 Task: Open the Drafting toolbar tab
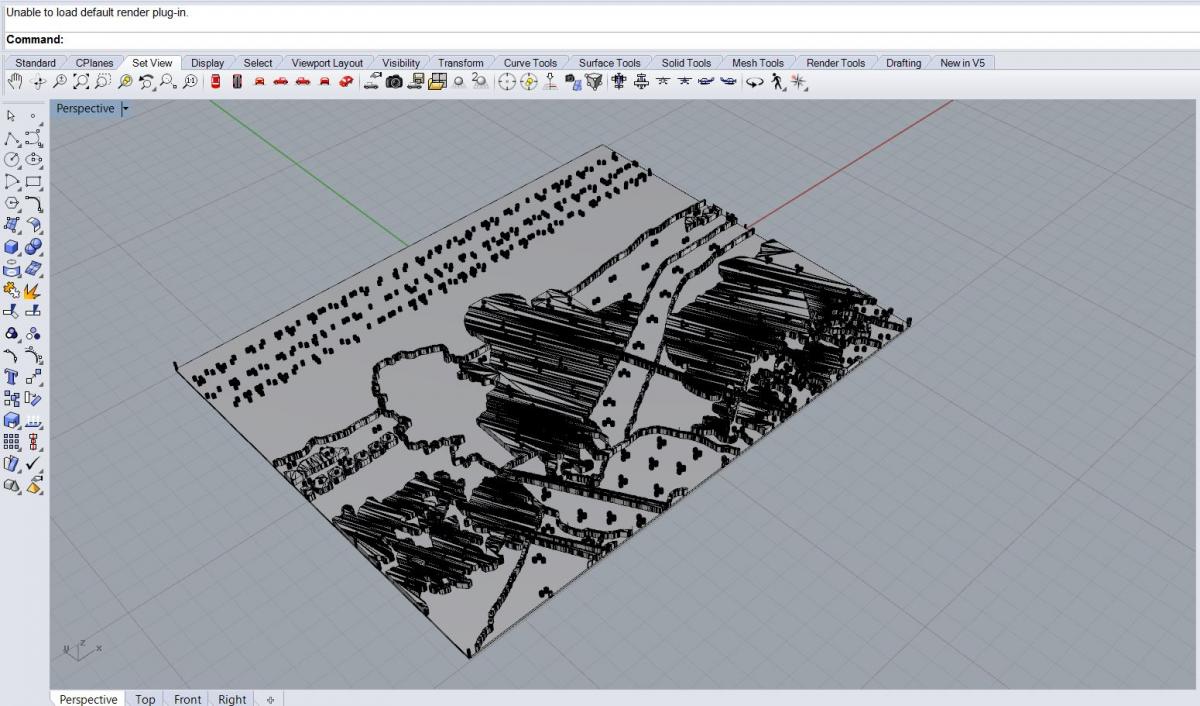pyautogui.click(x=904, y=63)
